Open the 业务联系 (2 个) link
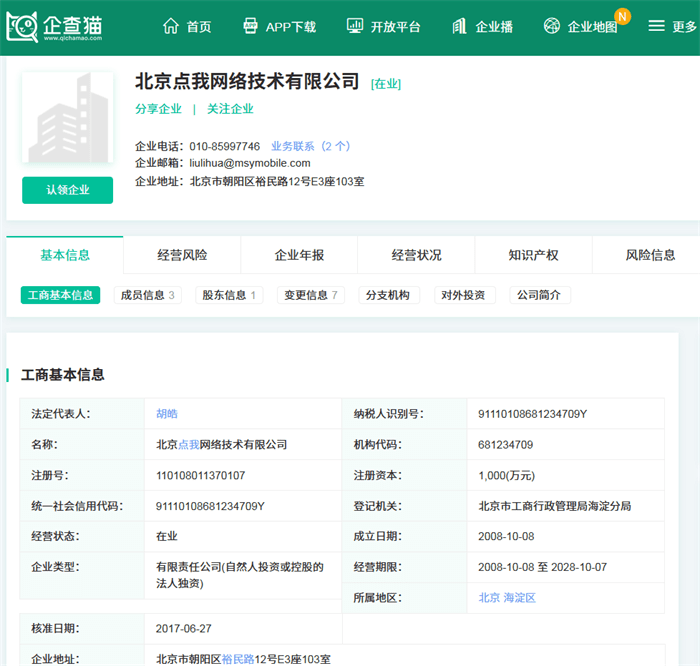700x666 pixels. 311,146
